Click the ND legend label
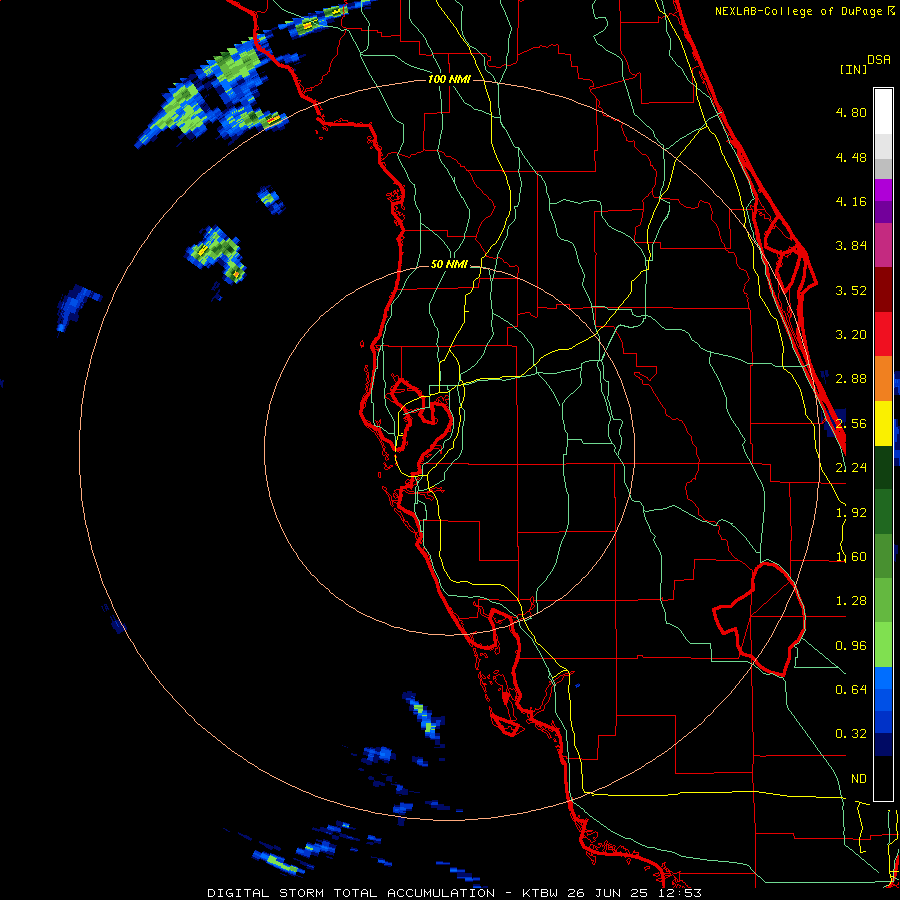 coord(859,779)
